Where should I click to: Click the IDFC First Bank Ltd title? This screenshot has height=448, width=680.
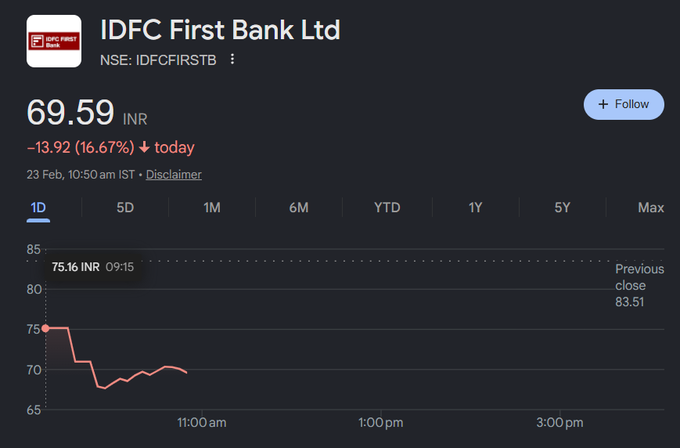click(x=220, y=29)
